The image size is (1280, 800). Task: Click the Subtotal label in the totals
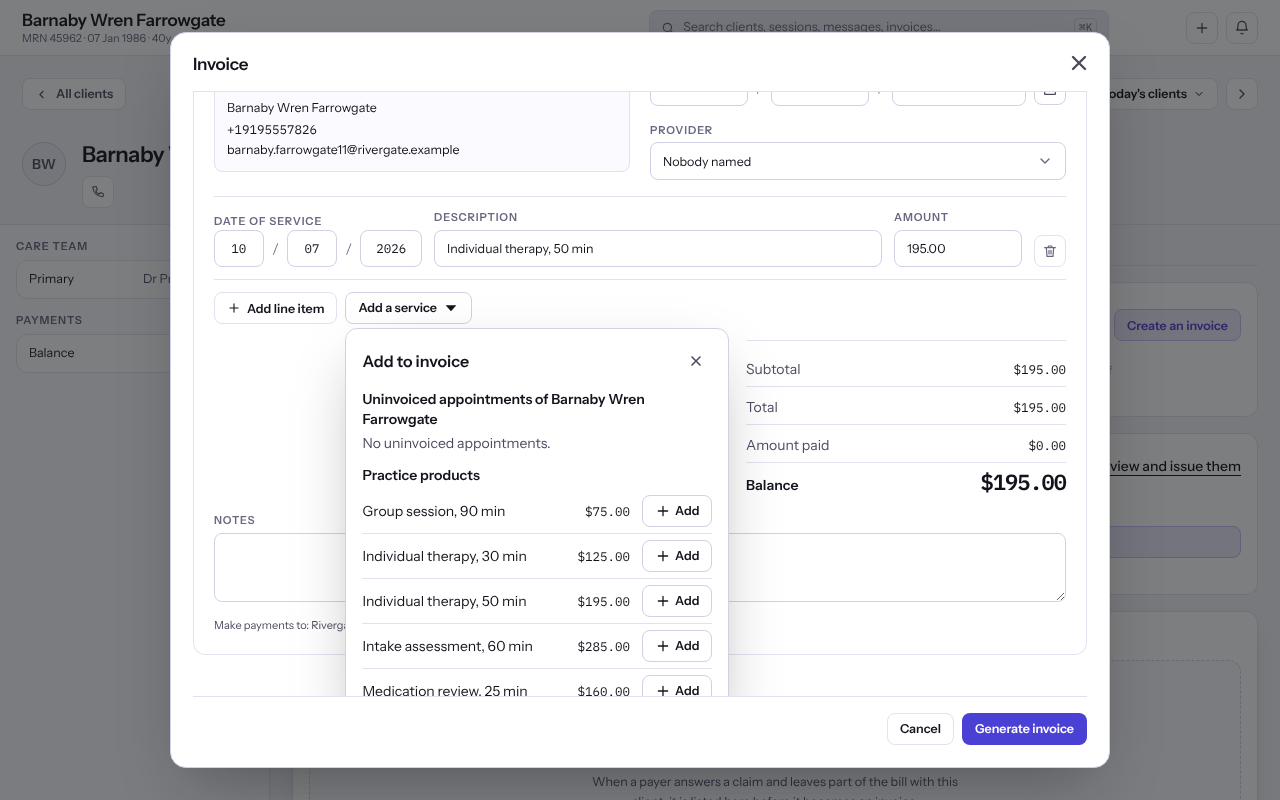[773, 369]
